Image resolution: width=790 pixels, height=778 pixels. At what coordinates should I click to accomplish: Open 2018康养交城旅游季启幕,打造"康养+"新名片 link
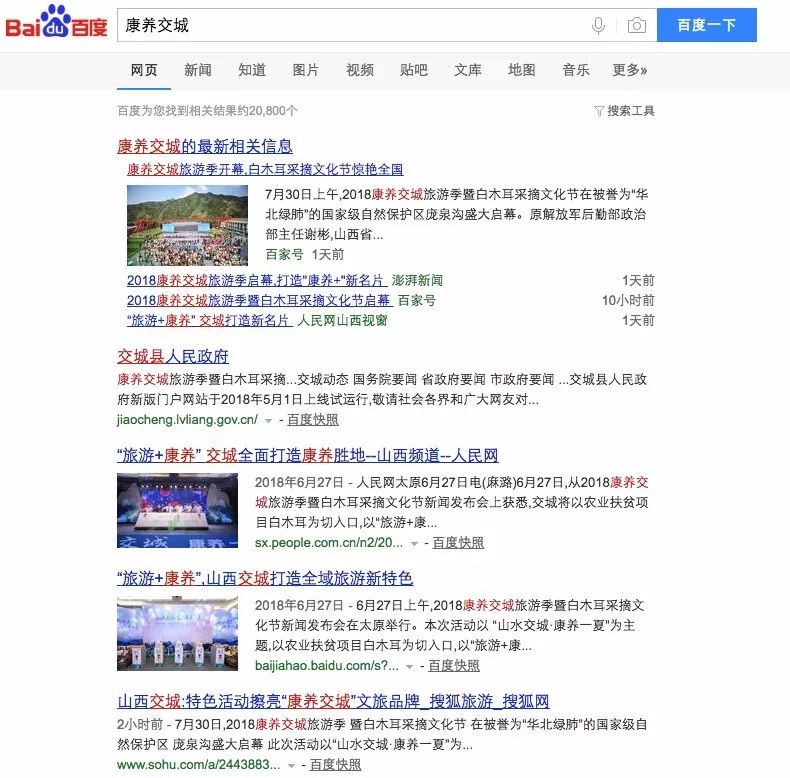[x=255, y=280]
